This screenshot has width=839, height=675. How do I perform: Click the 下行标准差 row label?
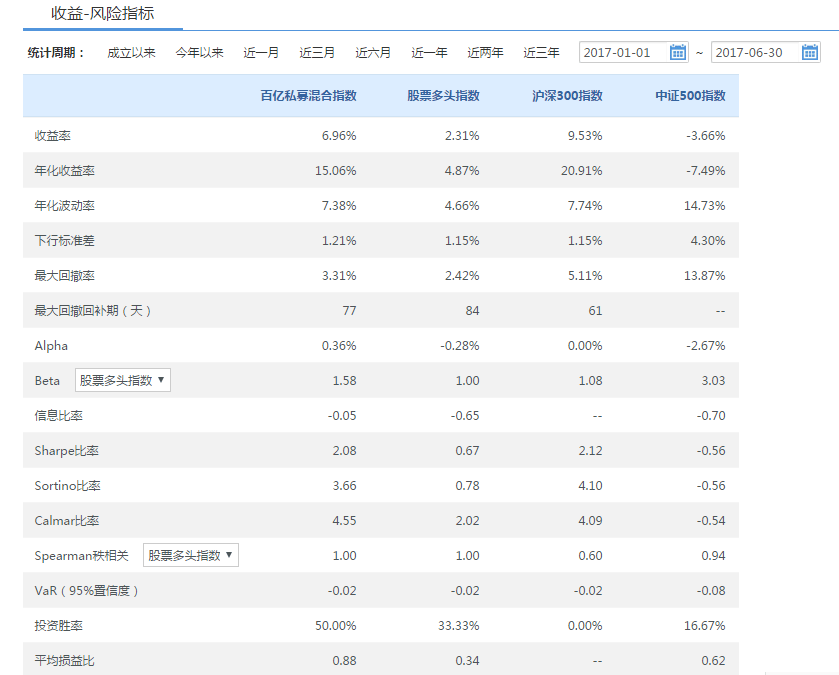(x=64, y=241)
